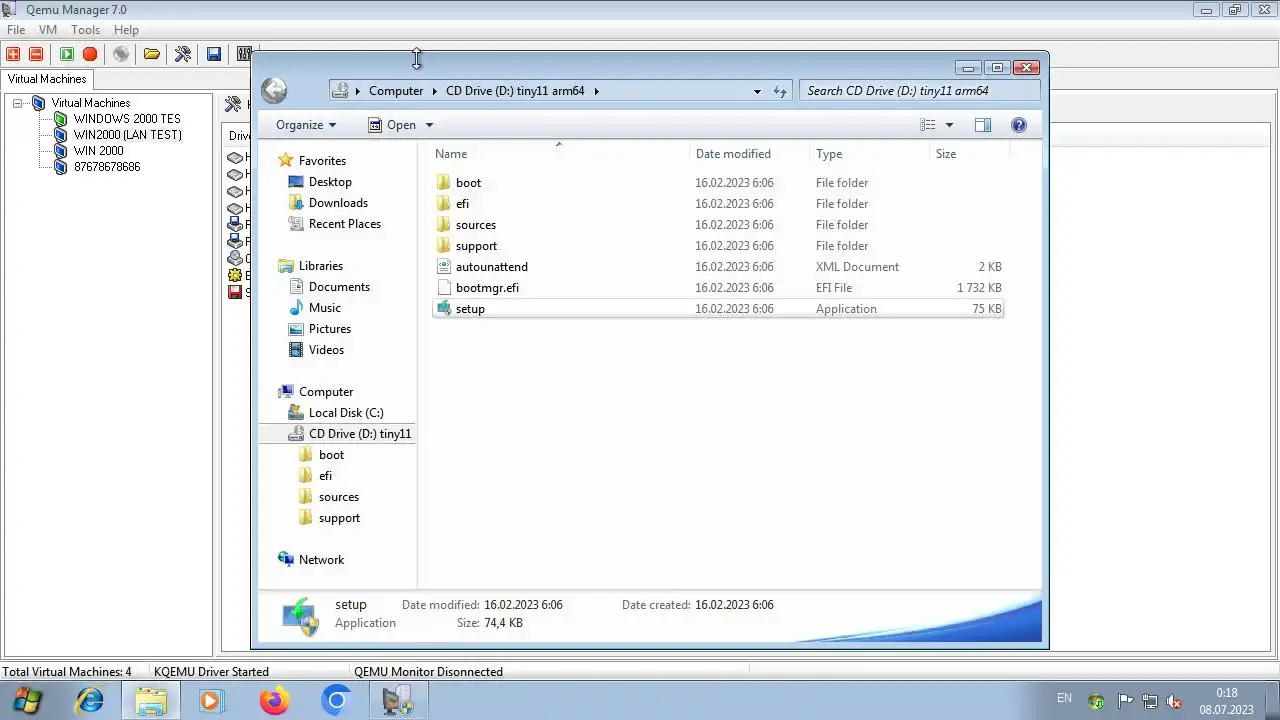1280x720 pixels.
Task: Select the 87678678686 virtual machine
Action: click(107, 167)
